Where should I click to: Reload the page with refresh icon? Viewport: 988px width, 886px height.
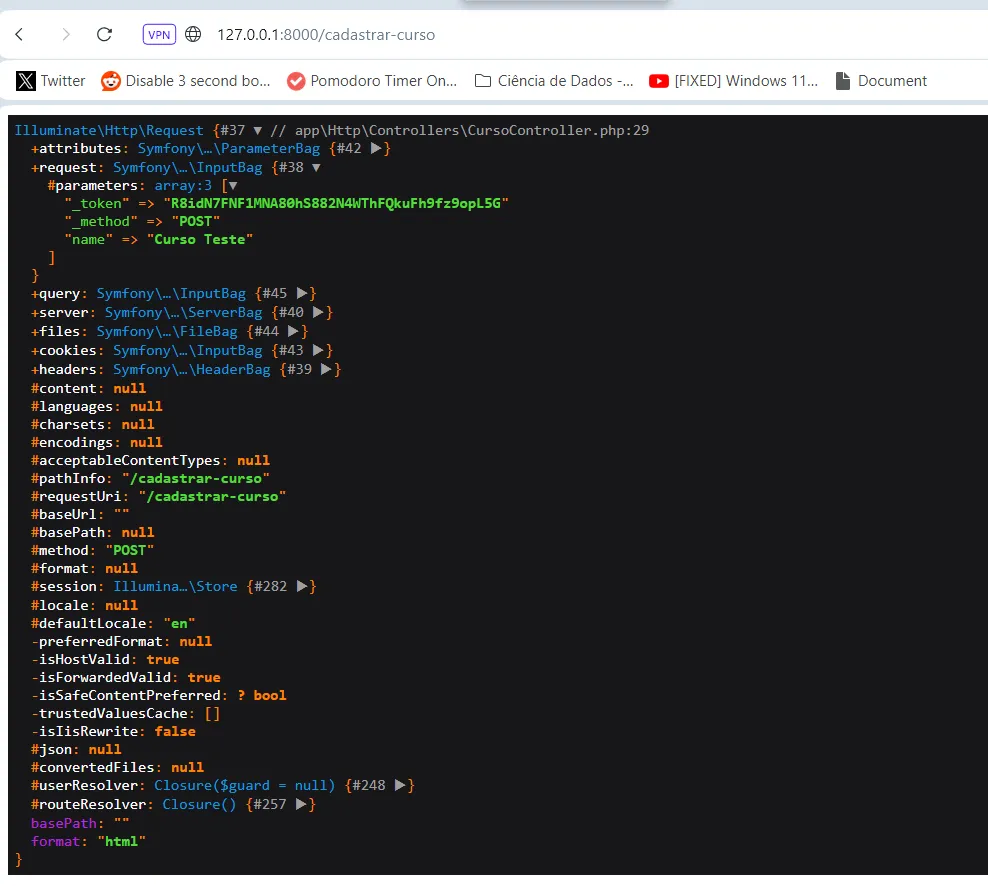coord(104,35)
